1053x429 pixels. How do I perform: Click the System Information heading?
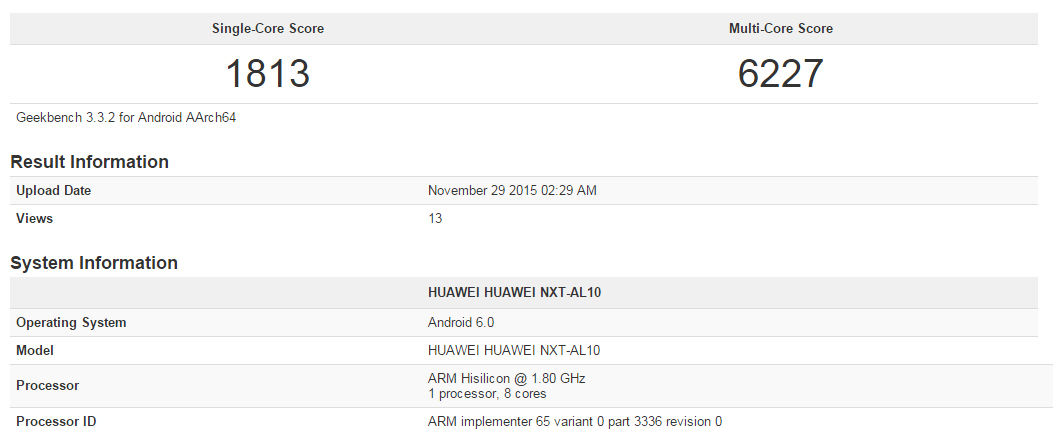click(x=94, y=263)
